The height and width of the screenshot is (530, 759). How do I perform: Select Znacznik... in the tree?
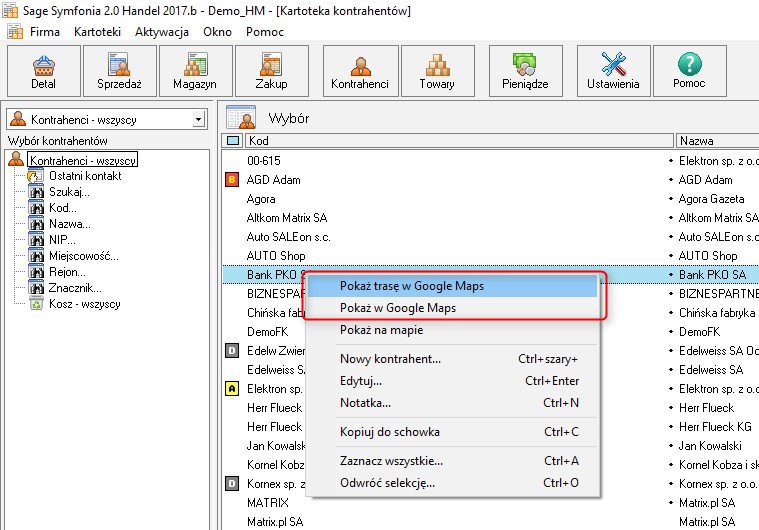75,288
